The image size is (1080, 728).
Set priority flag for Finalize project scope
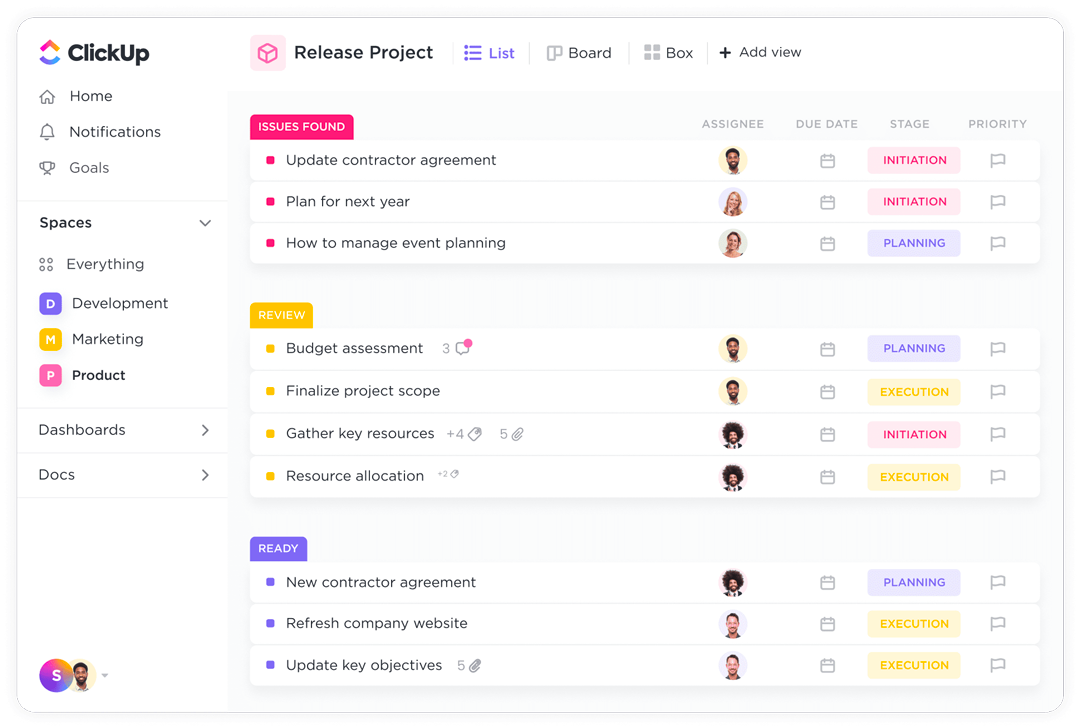tap(997, 392)
